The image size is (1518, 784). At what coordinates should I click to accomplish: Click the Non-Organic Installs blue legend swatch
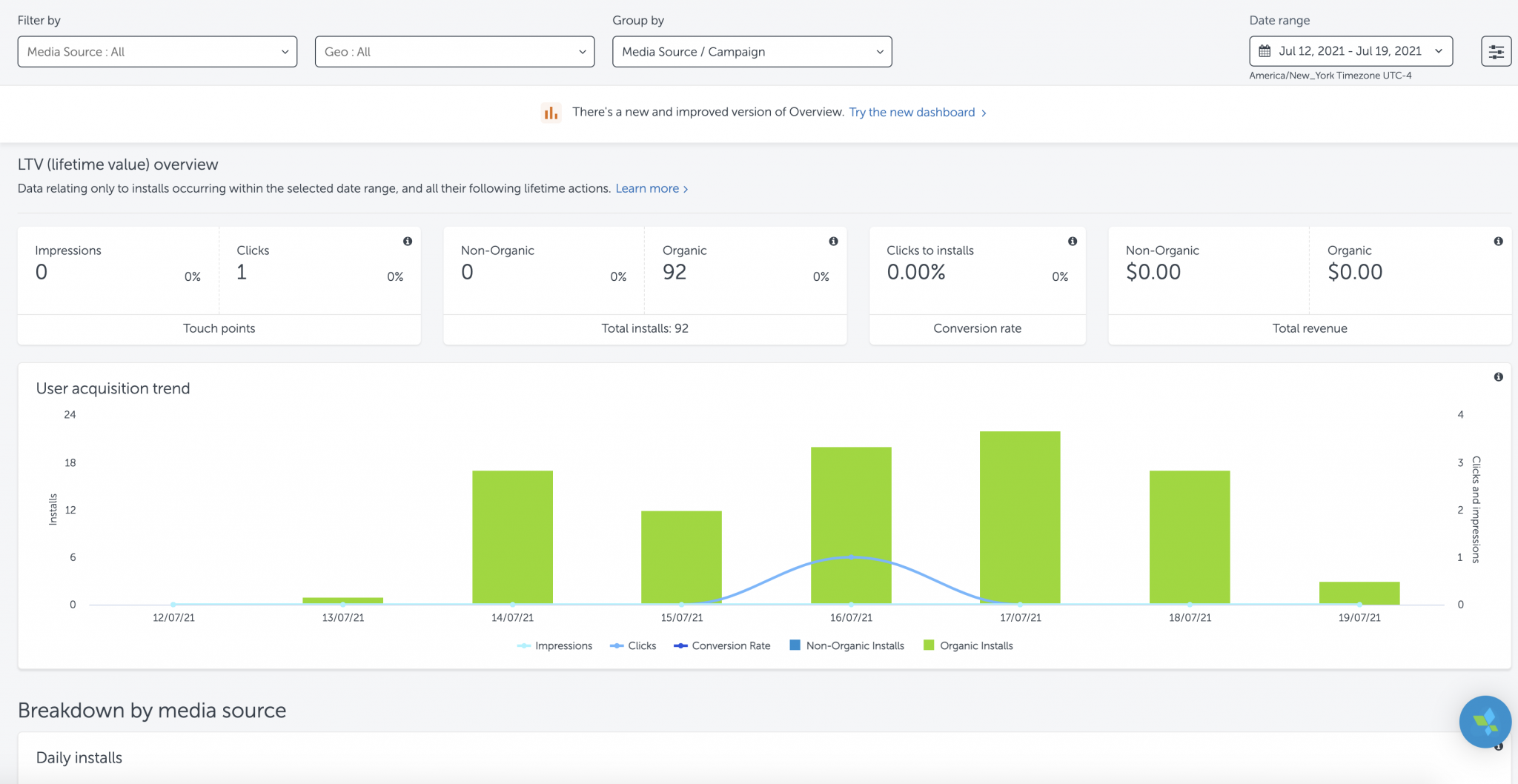coord(795,645)
